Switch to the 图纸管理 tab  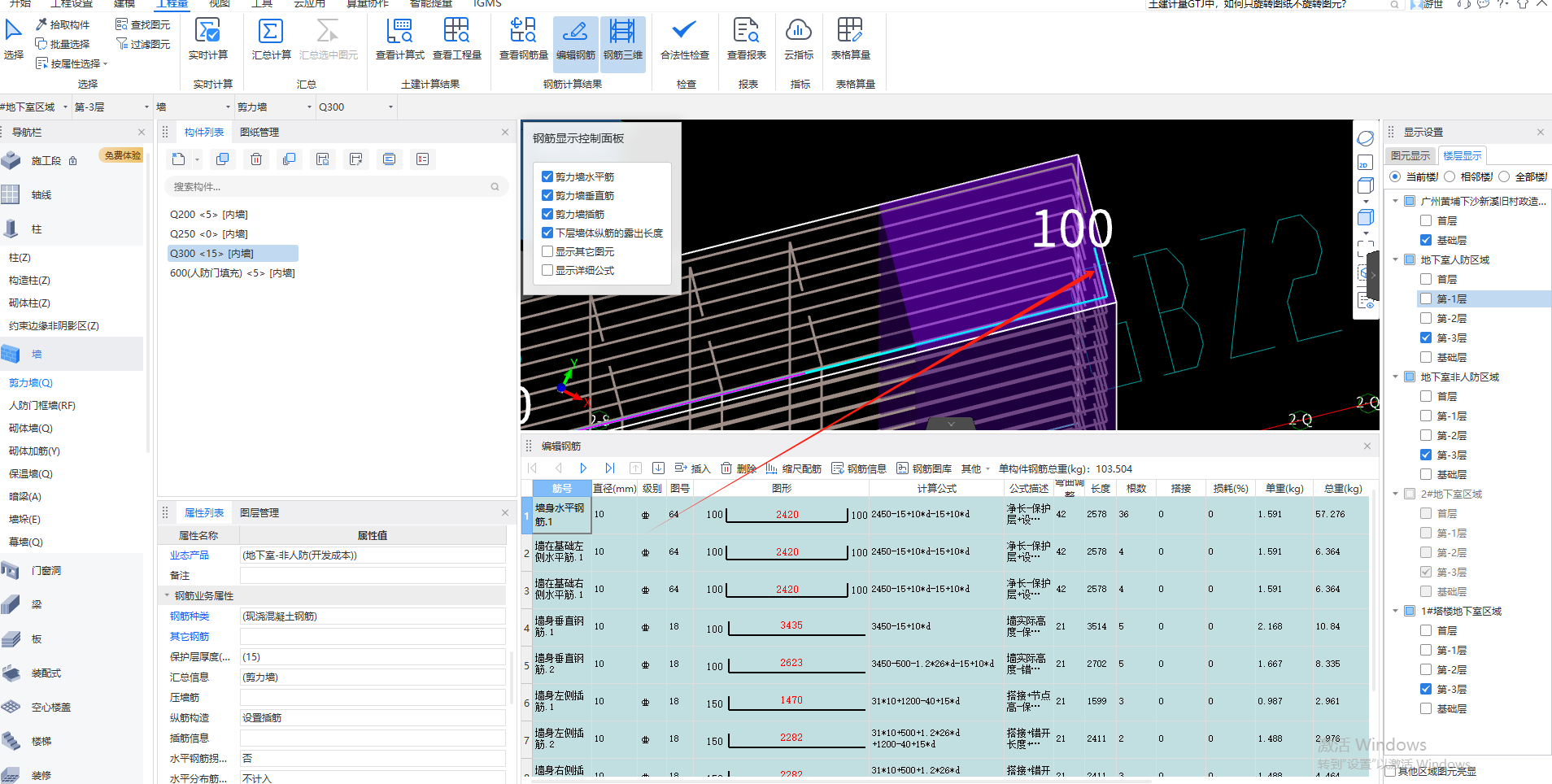(x=259, y=132)
